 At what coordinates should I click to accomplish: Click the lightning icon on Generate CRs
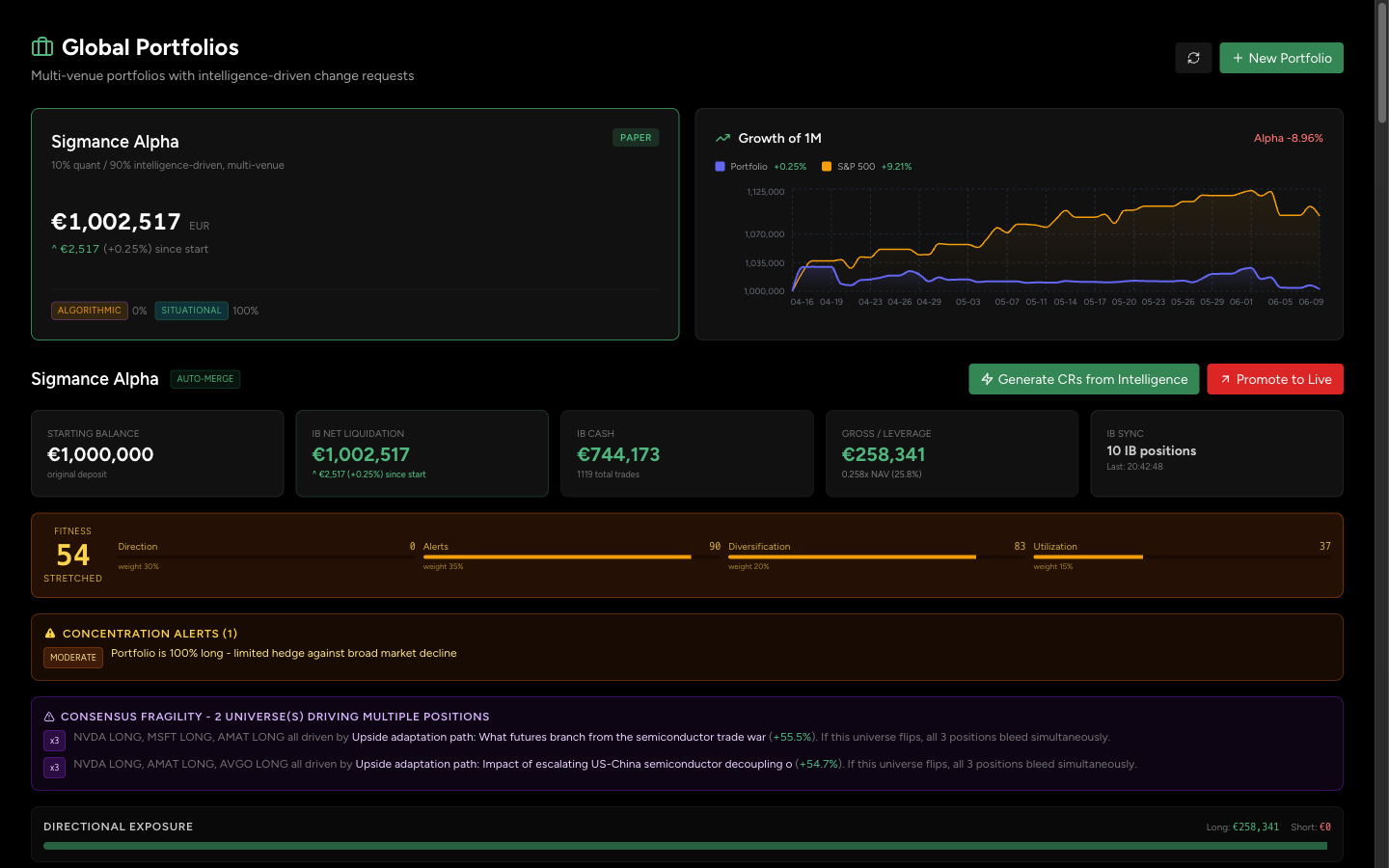point(987,379)
